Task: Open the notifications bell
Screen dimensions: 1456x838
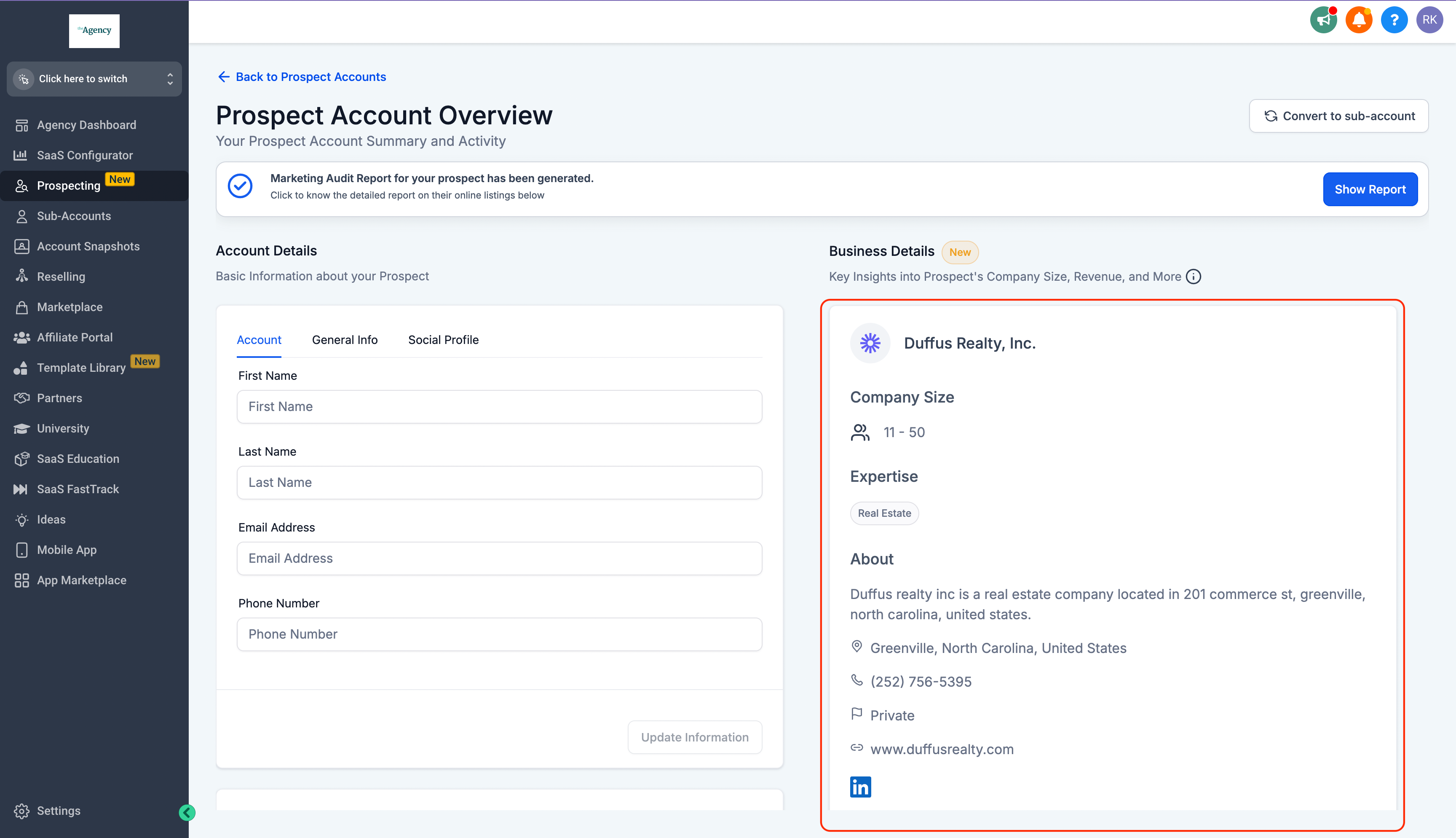Action: pyautogui.click(x=1359, y=20)
